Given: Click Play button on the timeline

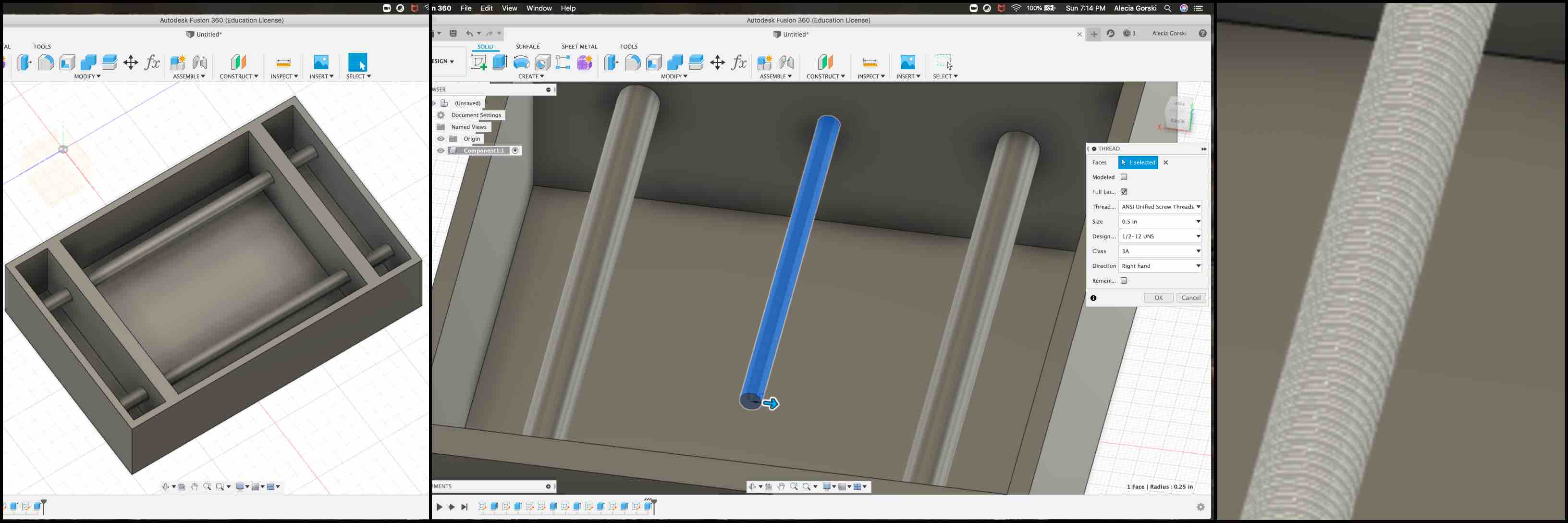Looking at the screenshot, I should pyautogui.click(x=439, y=507).
